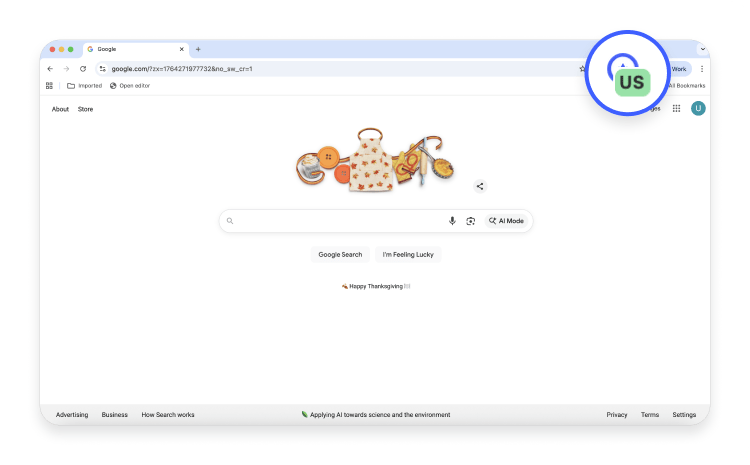Click I'm Feeling Lucky button
Screen dimensions: 750x465
click(x=408, y=255)
